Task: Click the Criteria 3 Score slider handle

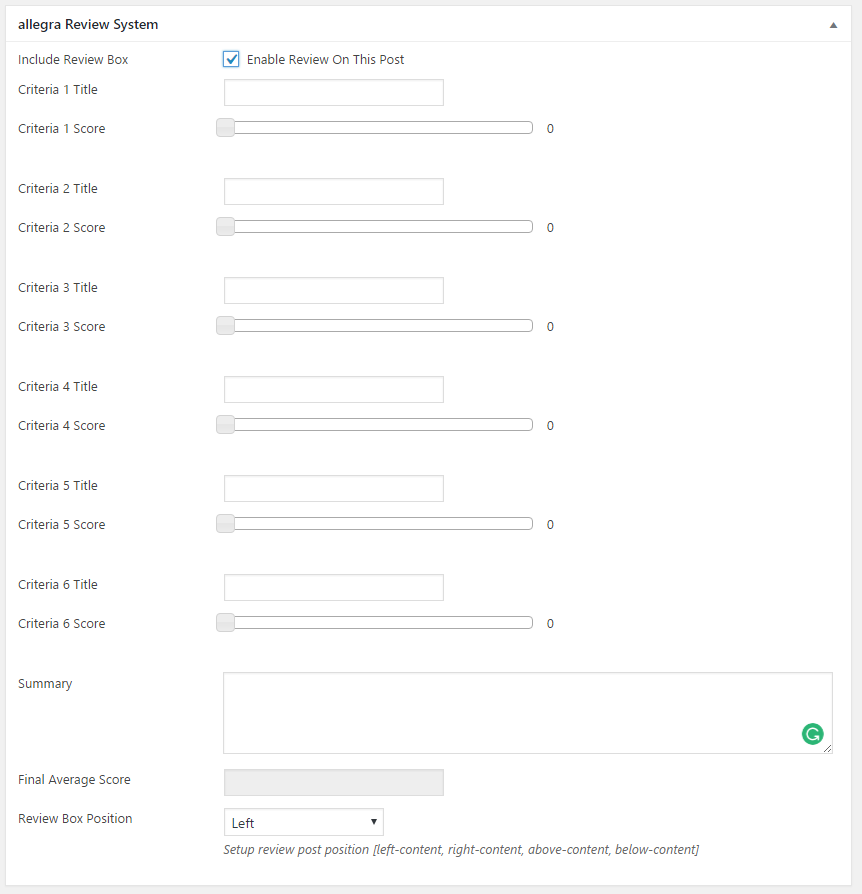Action: 226,326
